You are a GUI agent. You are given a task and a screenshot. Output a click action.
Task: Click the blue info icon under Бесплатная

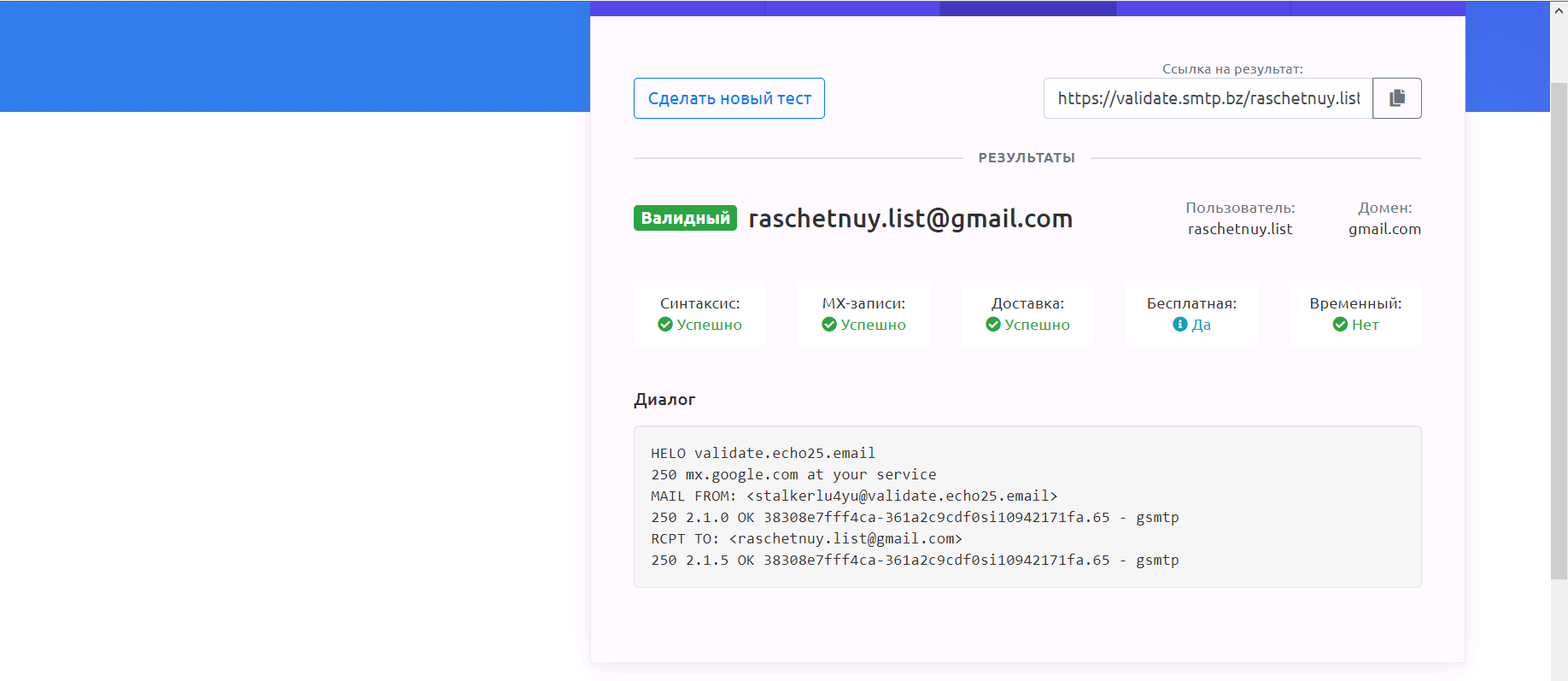(1180, 325)
